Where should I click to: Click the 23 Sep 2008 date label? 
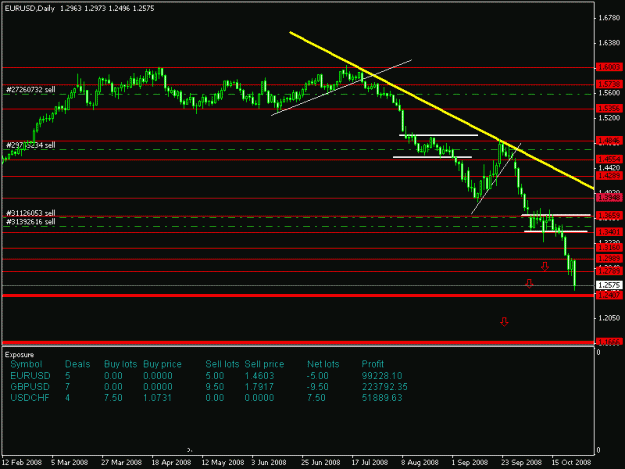coord(522,462)
